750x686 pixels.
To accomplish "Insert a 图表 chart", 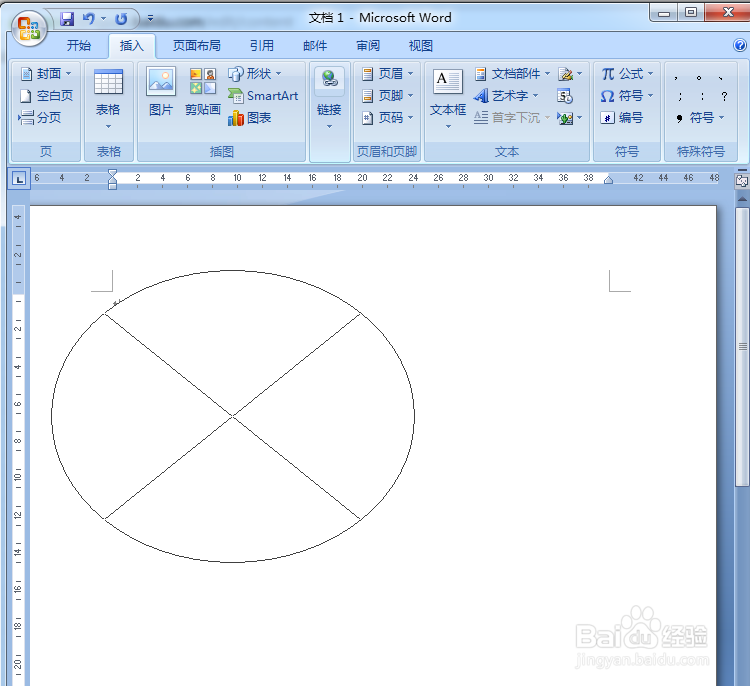I will [x=250, y=118].
